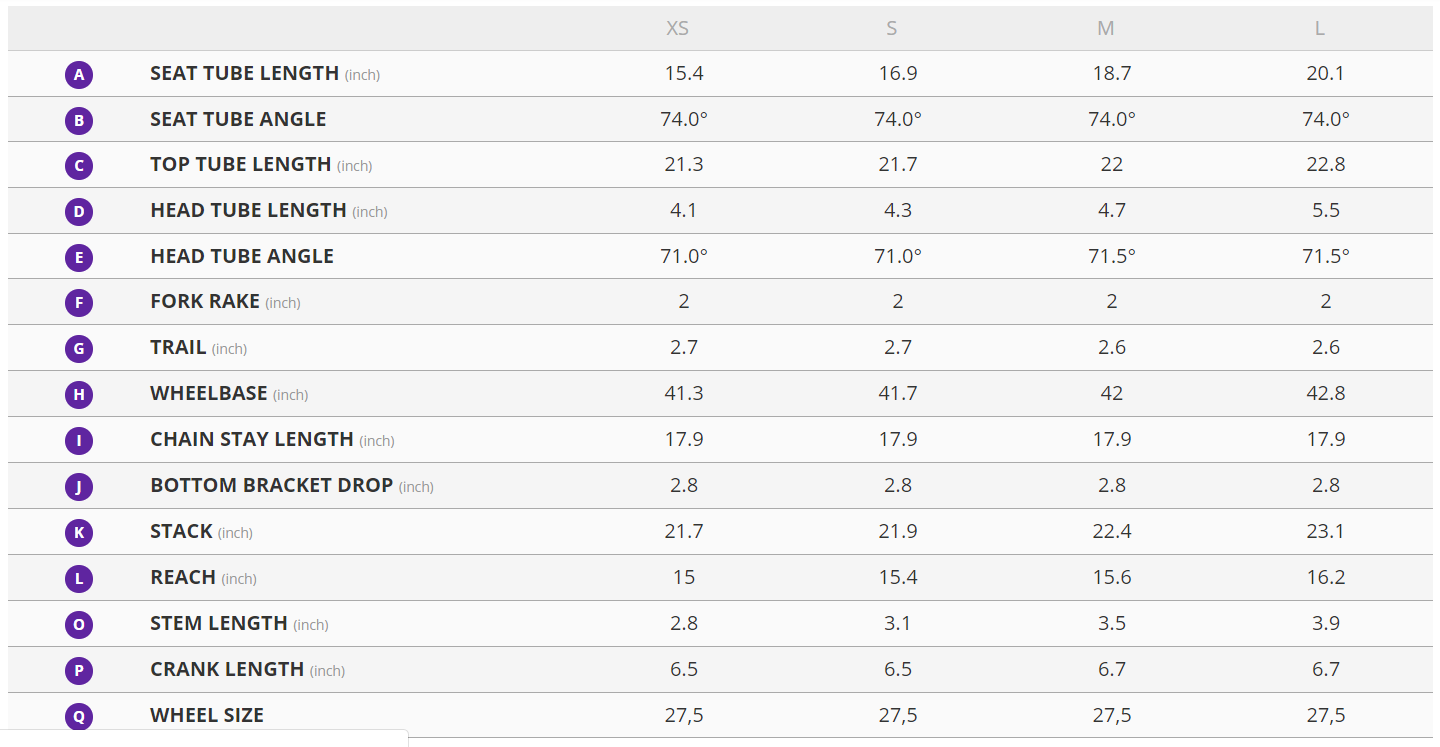Image resolution: width=1440 pixels, height=747 pixels.
Task: Click the M size column header
Action: point(1105,29)
